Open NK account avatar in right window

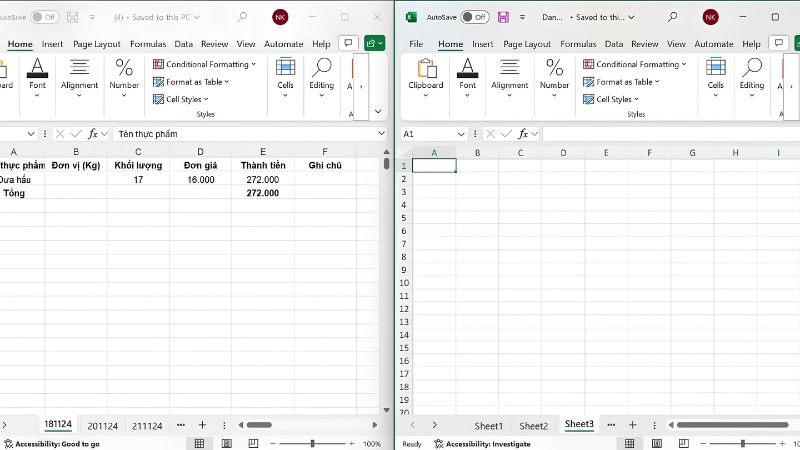[710, 17]
